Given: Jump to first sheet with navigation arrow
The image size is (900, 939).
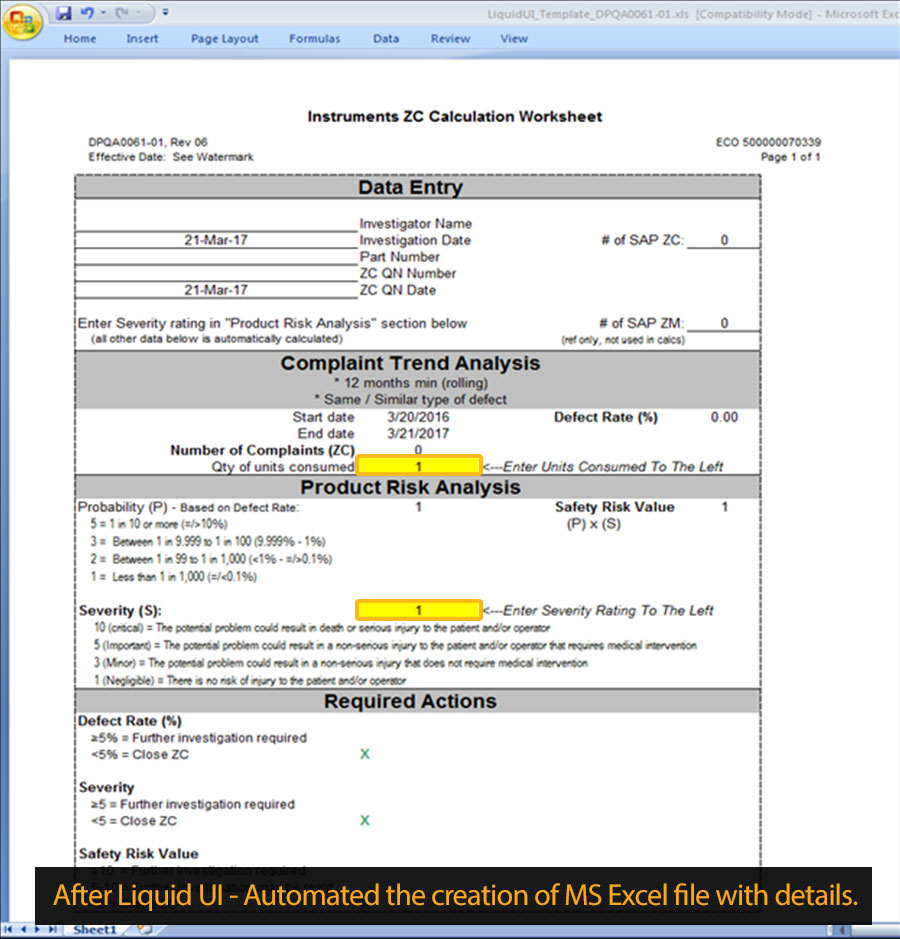Looking at the screenshot, I should point(10,930).
